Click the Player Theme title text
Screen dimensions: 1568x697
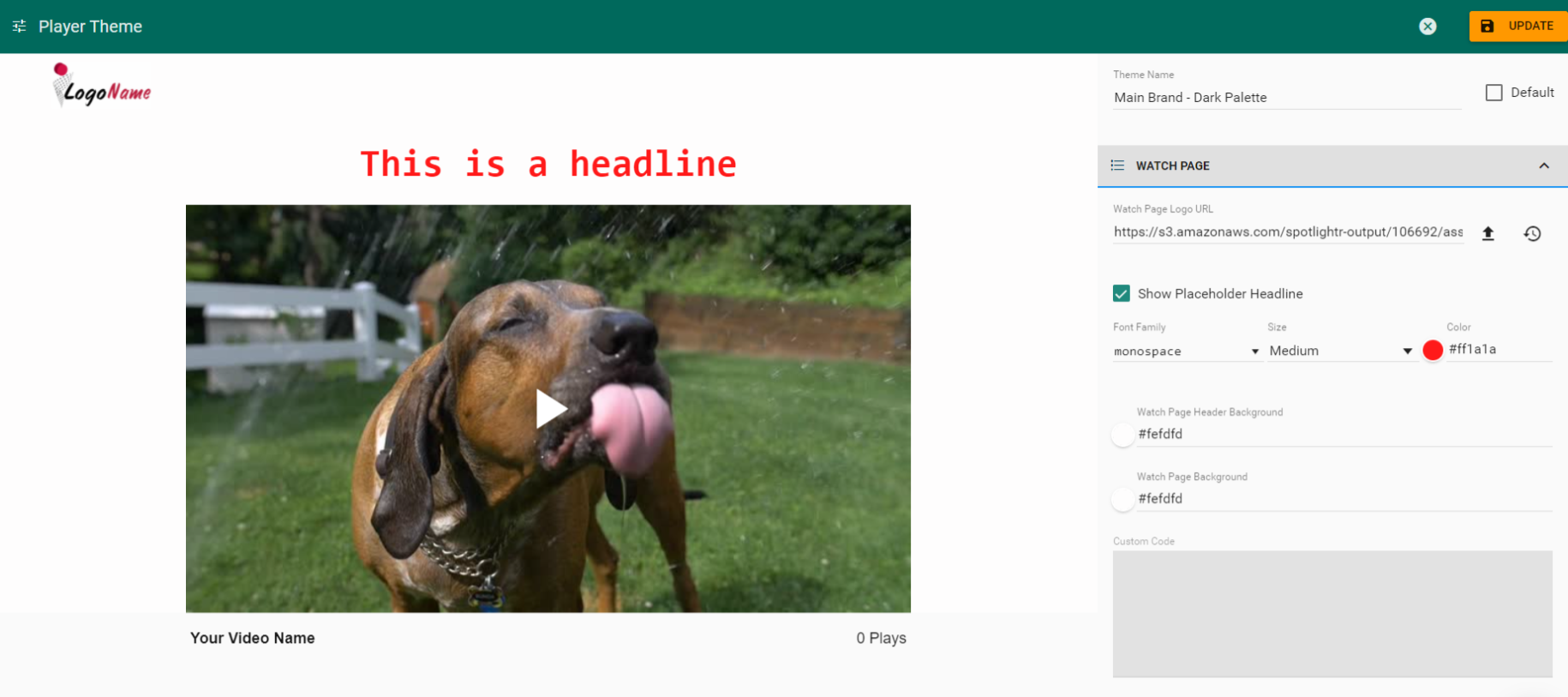[90, 27]
